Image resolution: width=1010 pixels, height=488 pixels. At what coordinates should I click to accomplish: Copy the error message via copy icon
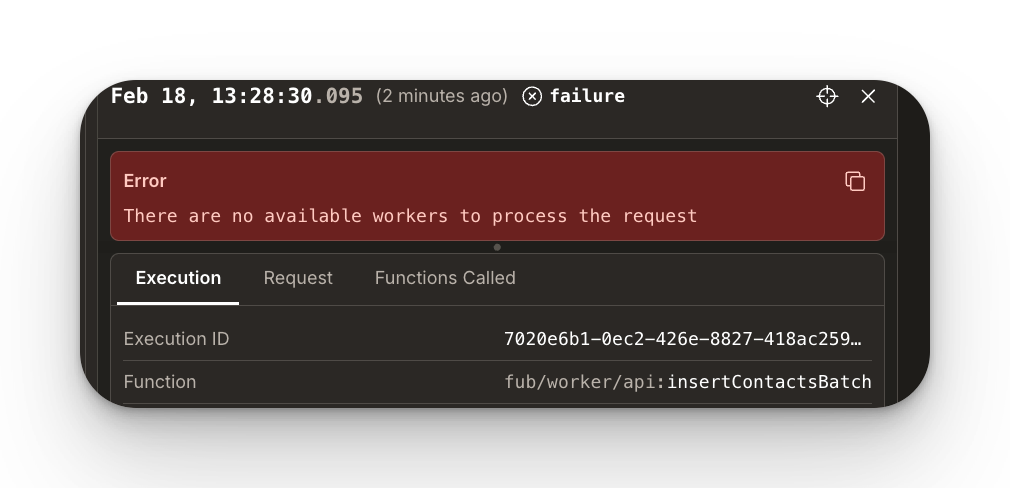point(855,181)
